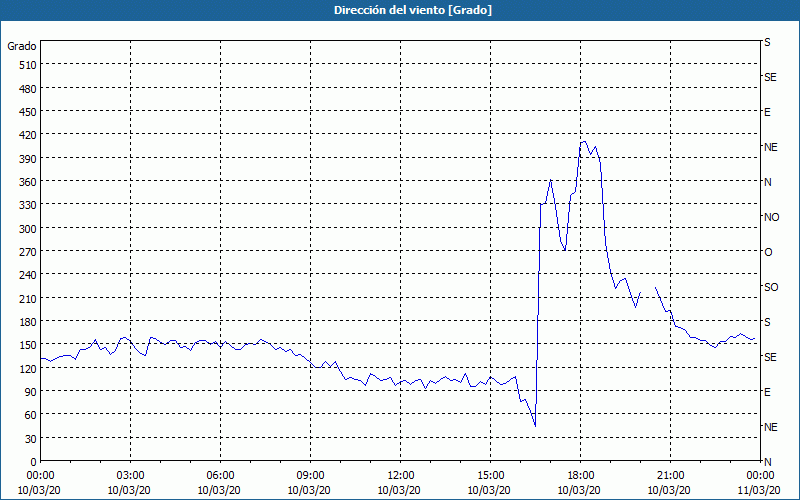Click the 'Grado' unit label on the y-axis
Viewport: 800px width, 500px height.
click(x=22, y=46)
